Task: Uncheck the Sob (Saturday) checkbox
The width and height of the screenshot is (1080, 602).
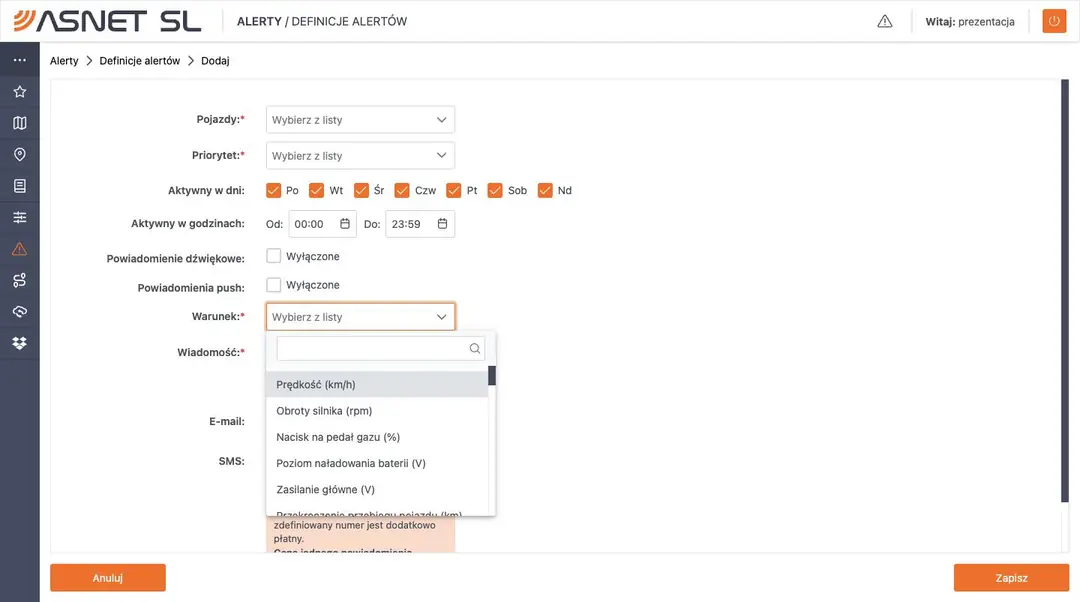Action: pos(495,190)
